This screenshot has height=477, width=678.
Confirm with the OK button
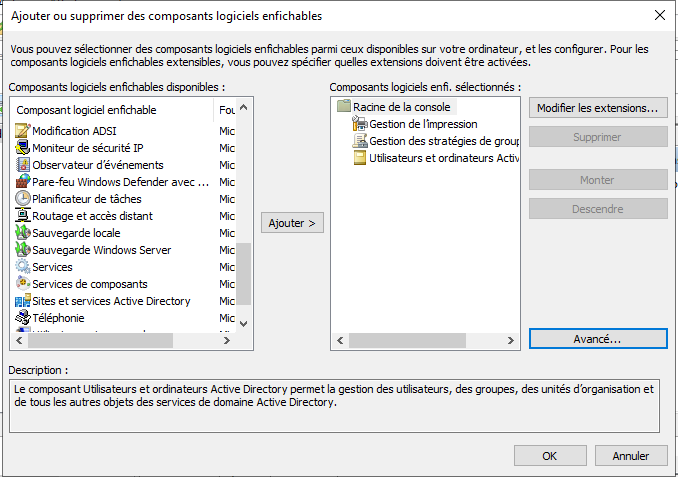549,456
